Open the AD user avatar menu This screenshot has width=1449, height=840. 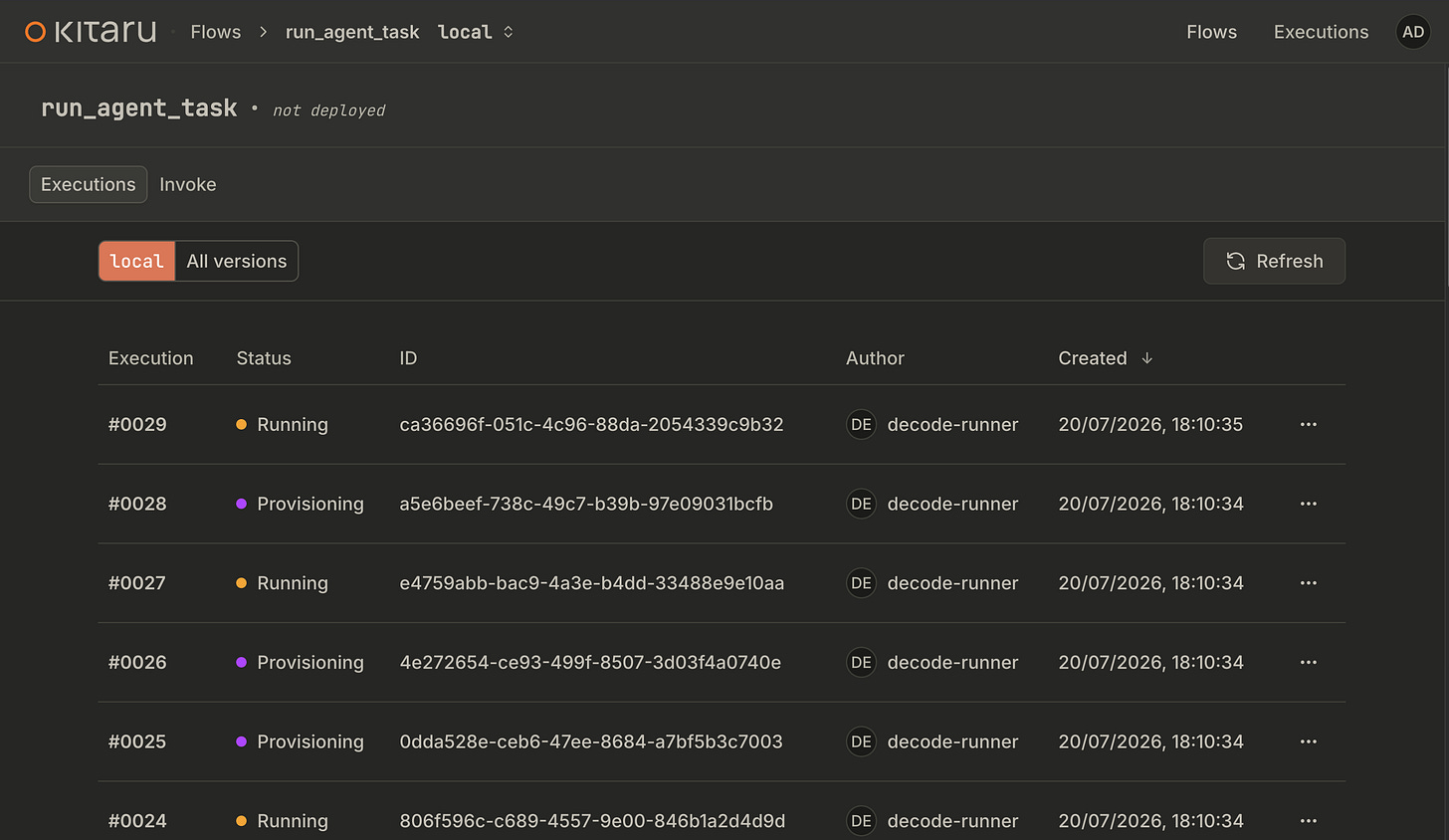pyautogui.click(x=1413, y=32)
